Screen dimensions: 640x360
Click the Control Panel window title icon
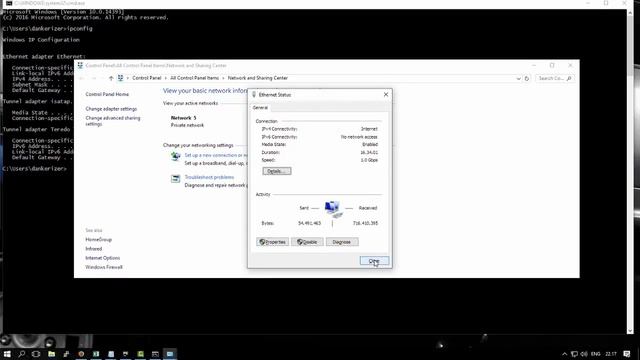tap(80, 65)
